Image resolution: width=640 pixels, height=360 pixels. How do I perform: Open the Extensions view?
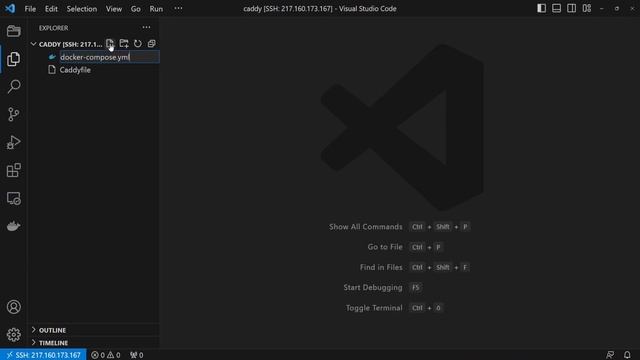[x=13, y=170]
